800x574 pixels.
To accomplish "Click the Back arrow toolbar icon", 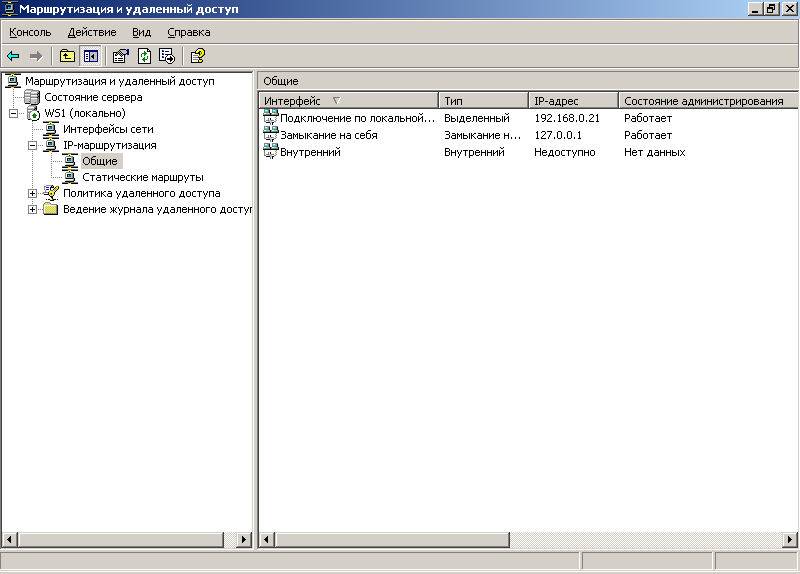I will pyautogui.click(x=13, y=56).
